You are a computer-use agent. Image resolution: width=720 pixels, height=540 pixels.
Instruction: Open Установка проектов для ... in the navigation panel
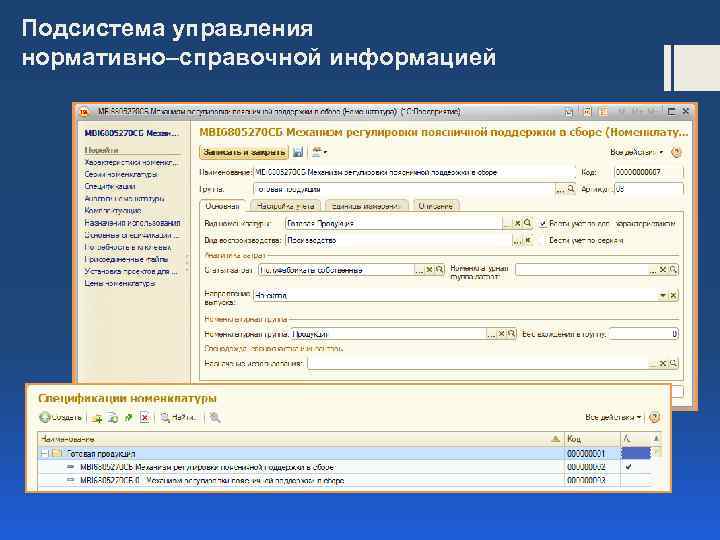coord(131,271)
